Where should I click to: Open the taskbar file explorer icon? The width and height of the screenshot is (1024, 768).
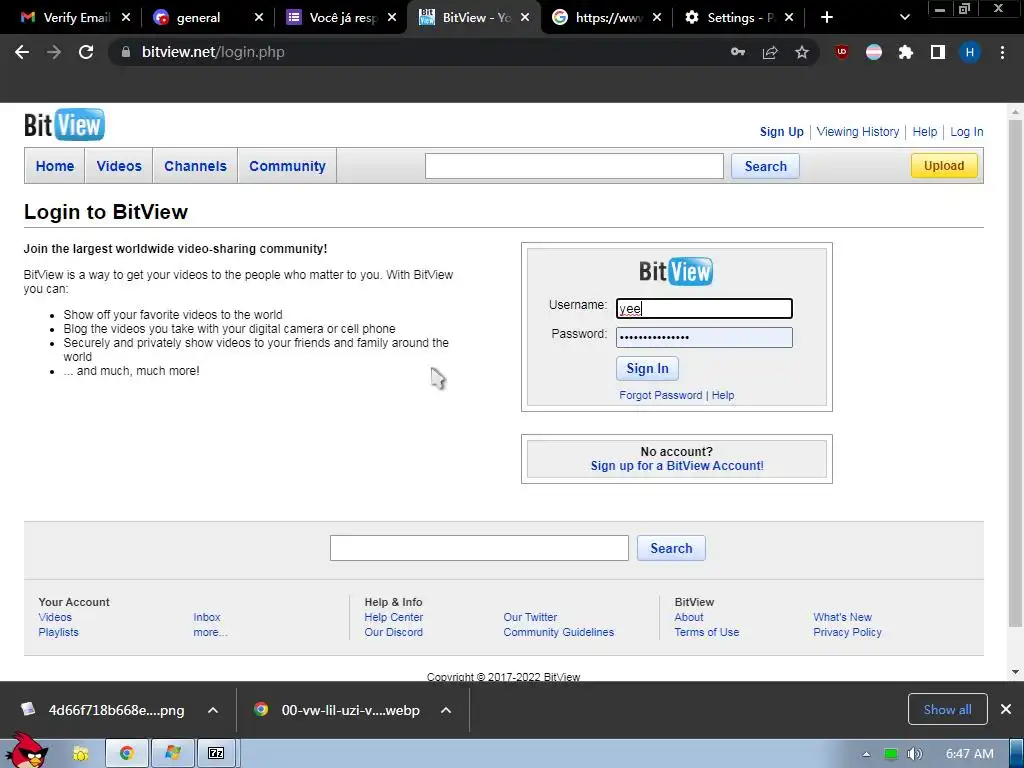[80, 754]
